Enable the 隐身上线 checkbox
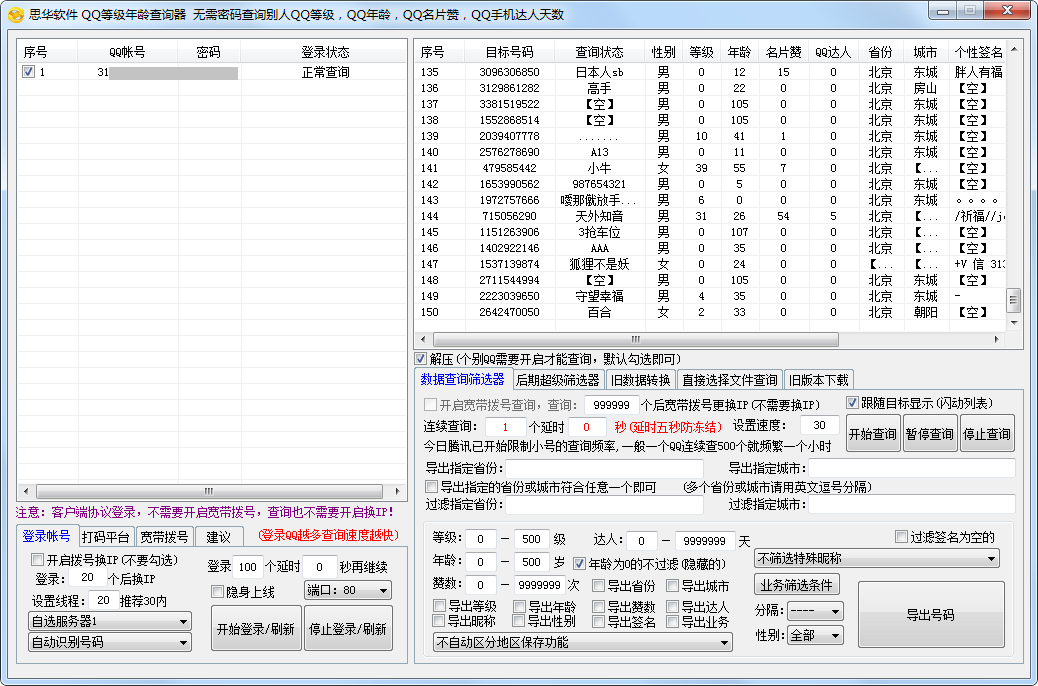Image resolution: width=1038 pixels, height=686 pixels. pos(217,592)
